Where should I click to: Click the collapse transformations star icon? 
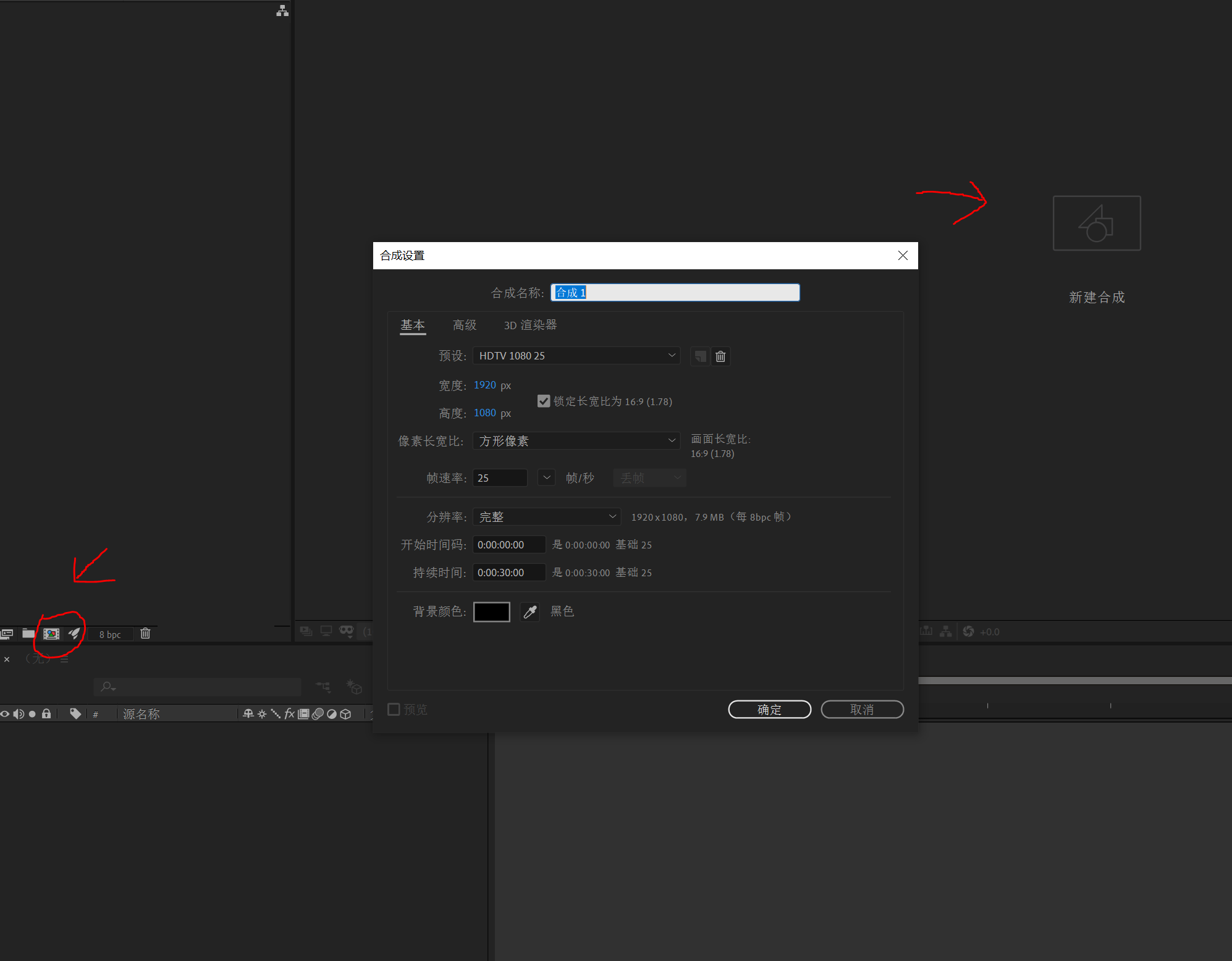click(x=262, y=714)
